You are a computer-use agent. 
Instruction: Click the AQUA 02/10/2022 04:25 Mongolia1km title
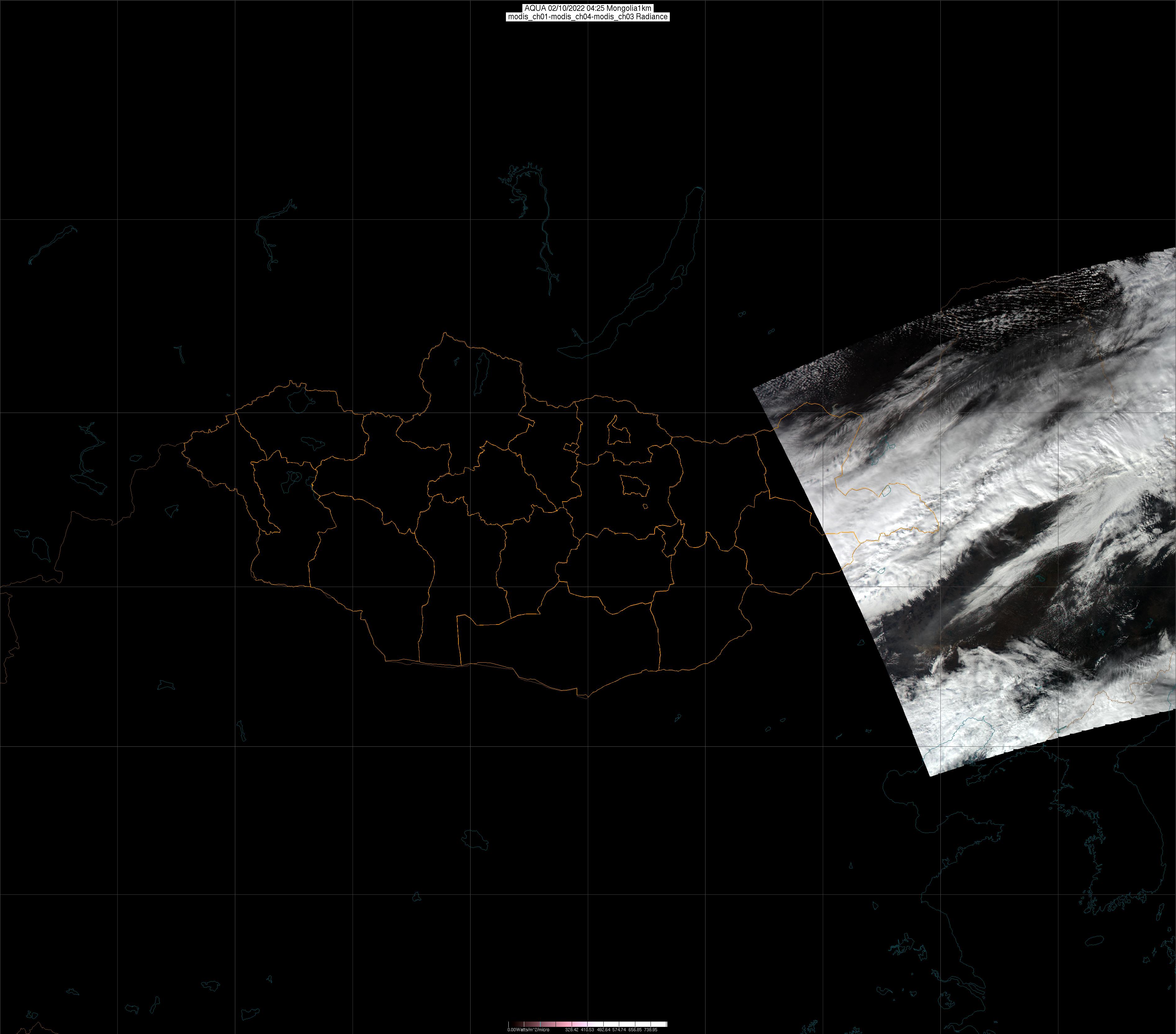coord(588,8)
